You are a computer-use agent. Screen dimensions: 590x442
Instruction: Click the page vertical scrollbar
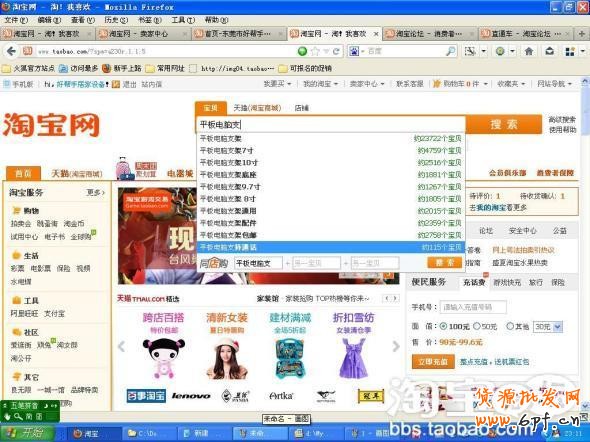585,245
